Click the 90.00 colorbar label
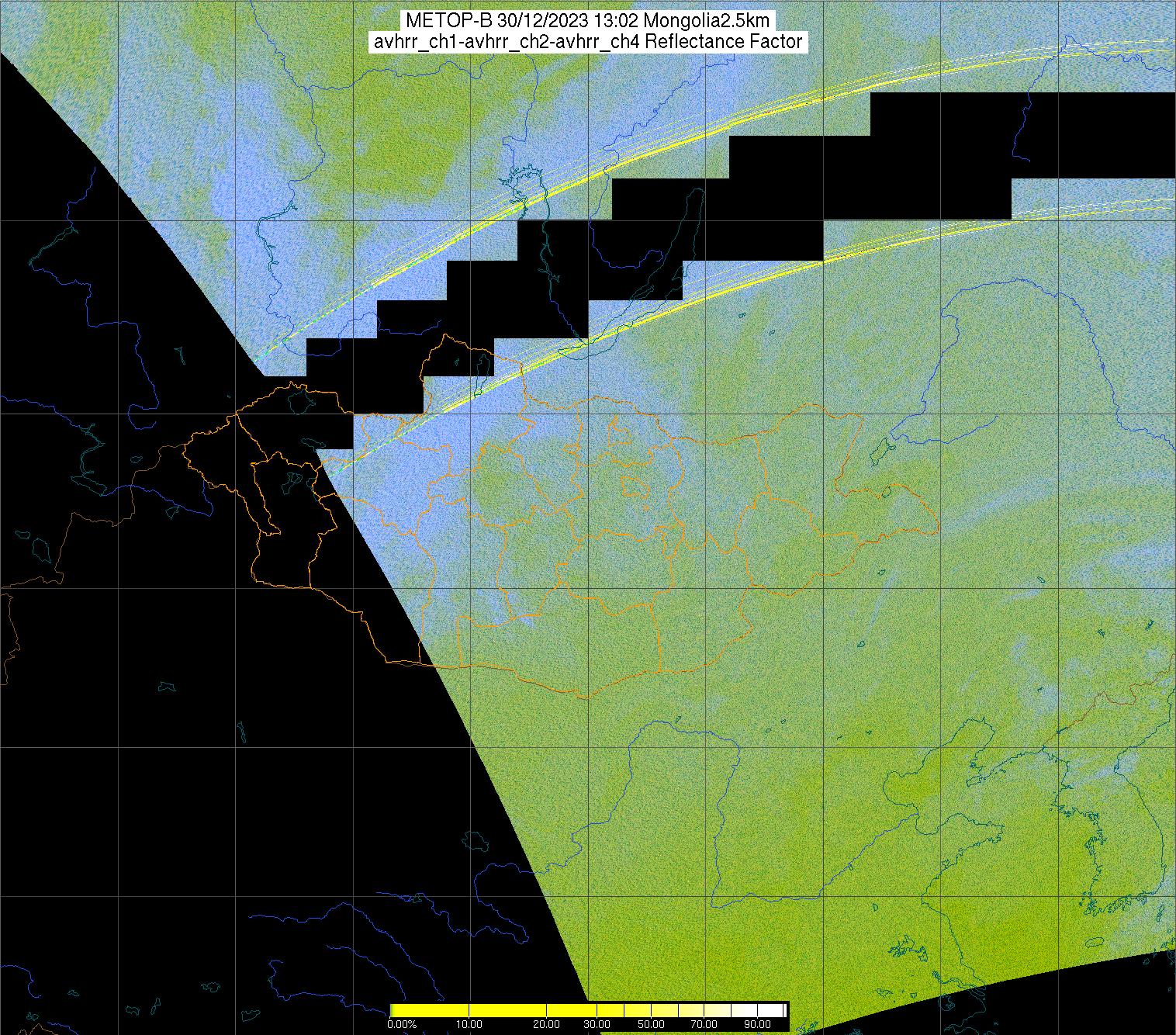This screenshot has height=1035, width=1176. click(x=757, y=1024)
